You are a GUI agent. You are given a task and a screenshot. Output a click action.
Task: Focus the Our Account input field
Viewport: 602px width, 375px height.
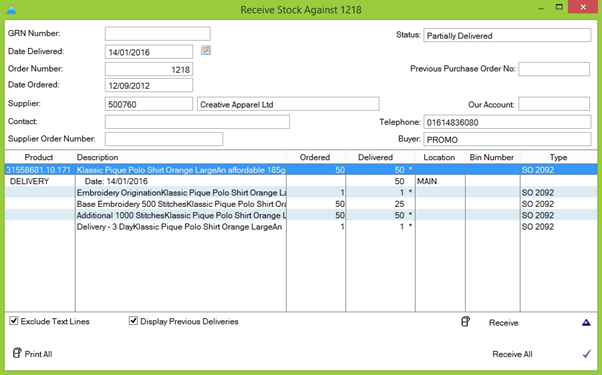click(x=554, y=104)
